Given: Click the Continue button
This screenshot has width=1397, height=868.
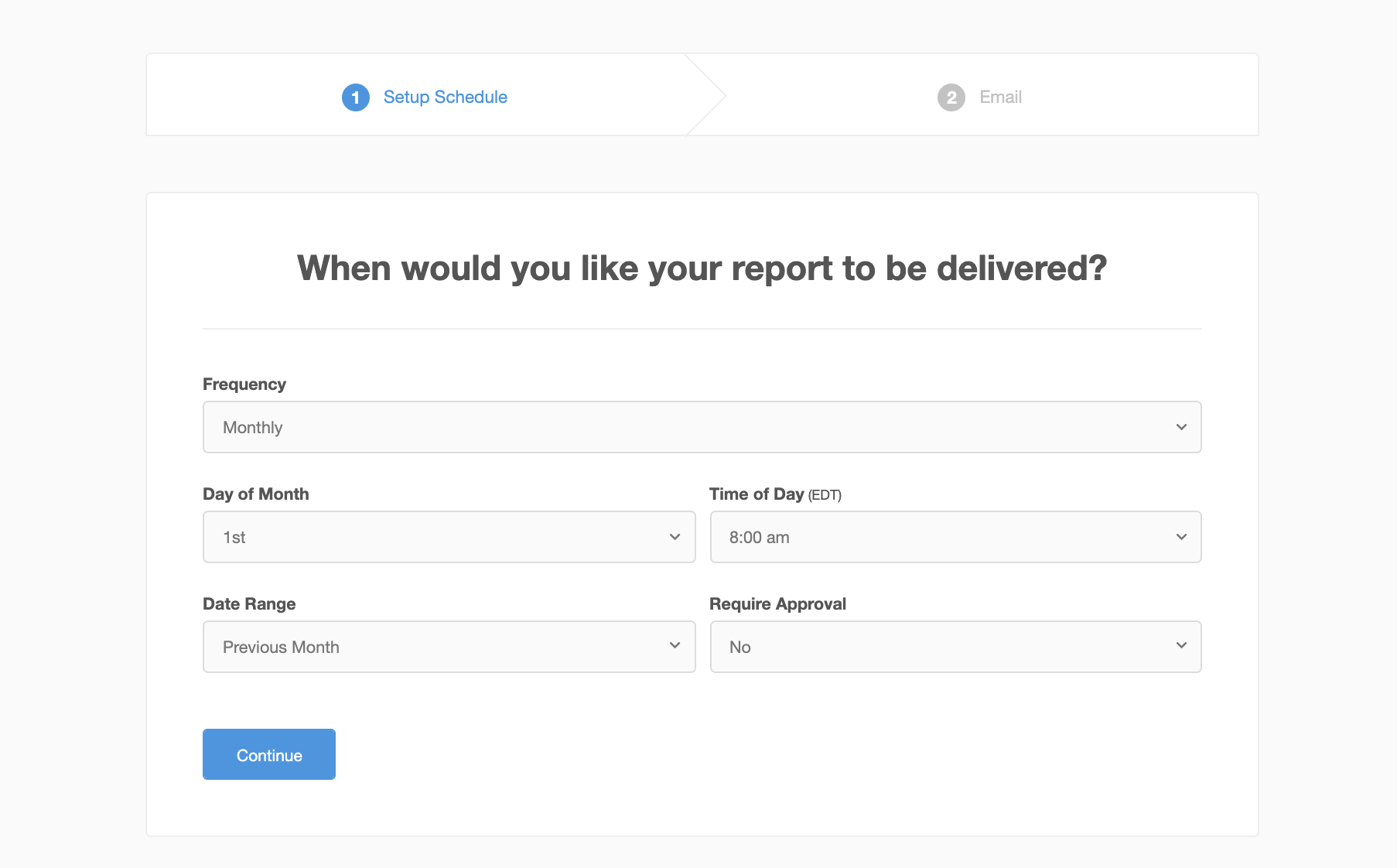Looking at the screenshot, I should point(269,754).
